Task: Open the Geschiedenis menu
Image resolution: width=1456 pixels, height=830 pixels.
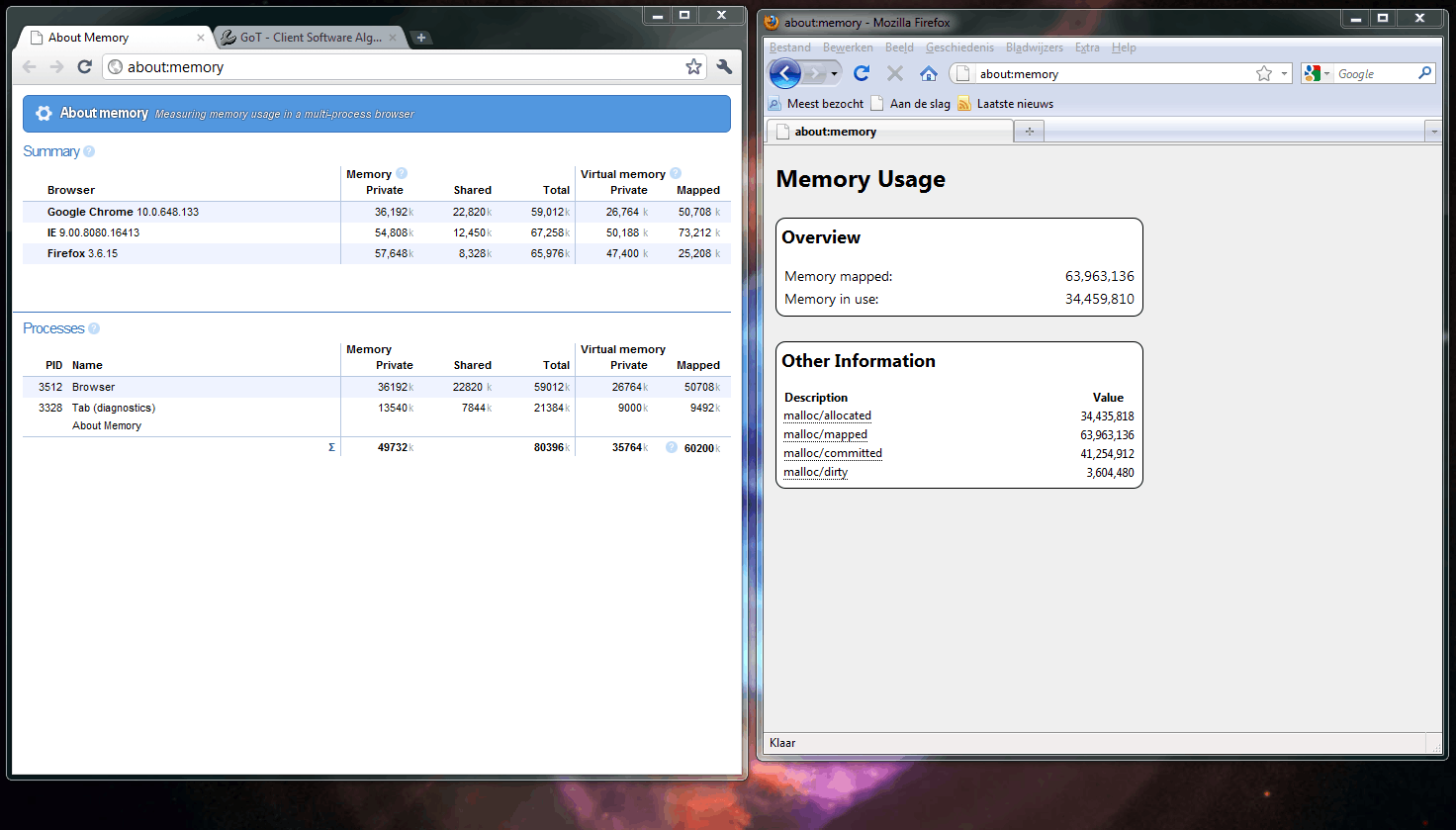Action: pyautogui.click(x=959, y=47)
